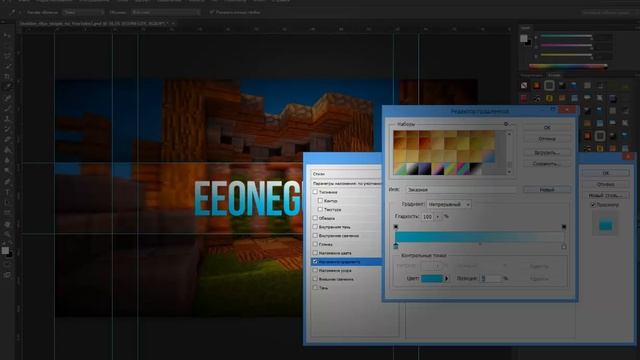Click the Сохранить... button
This screenshot has width=640, height=360.
[547, 164]
